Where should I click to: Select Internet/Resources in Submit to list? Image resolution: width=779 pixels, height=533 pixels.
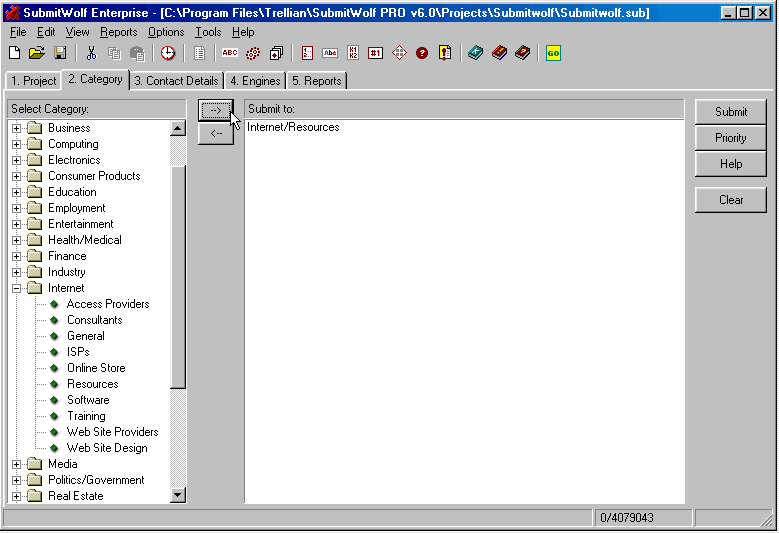[x=293, y=127]
